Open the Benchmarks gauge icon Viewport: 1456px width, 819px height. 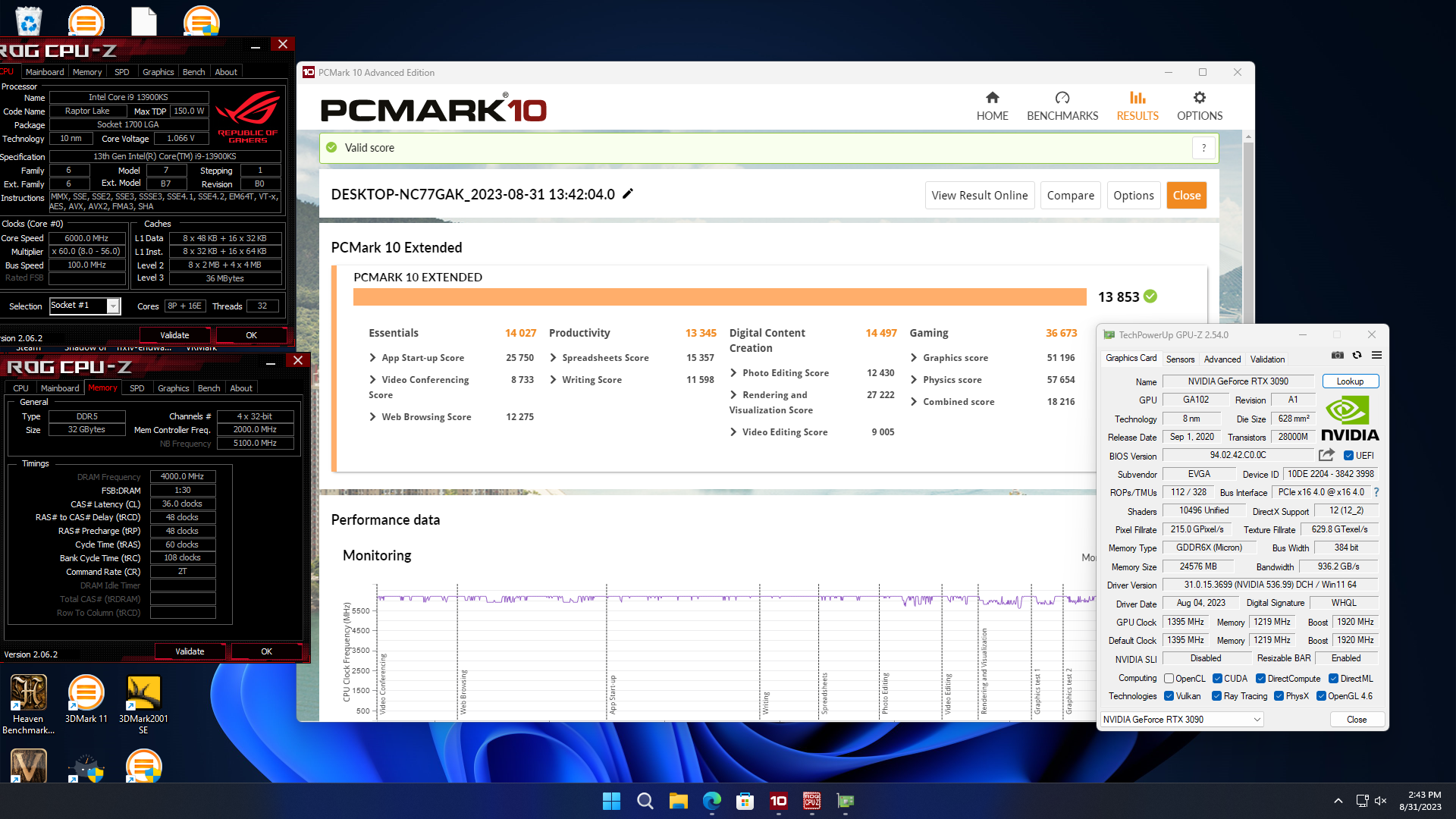(1062, 98)
